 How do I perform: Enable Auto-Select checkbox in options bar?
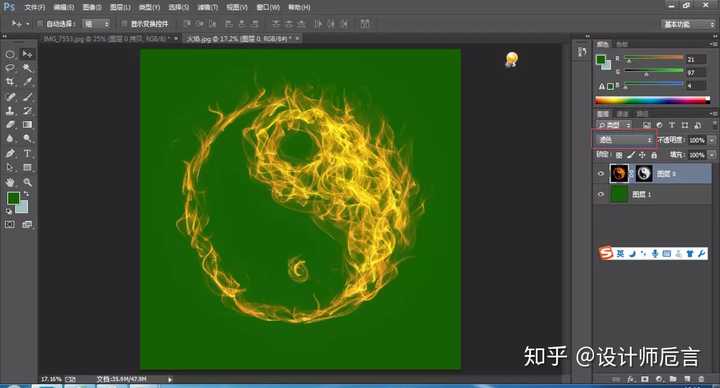(x=40, y=24)
